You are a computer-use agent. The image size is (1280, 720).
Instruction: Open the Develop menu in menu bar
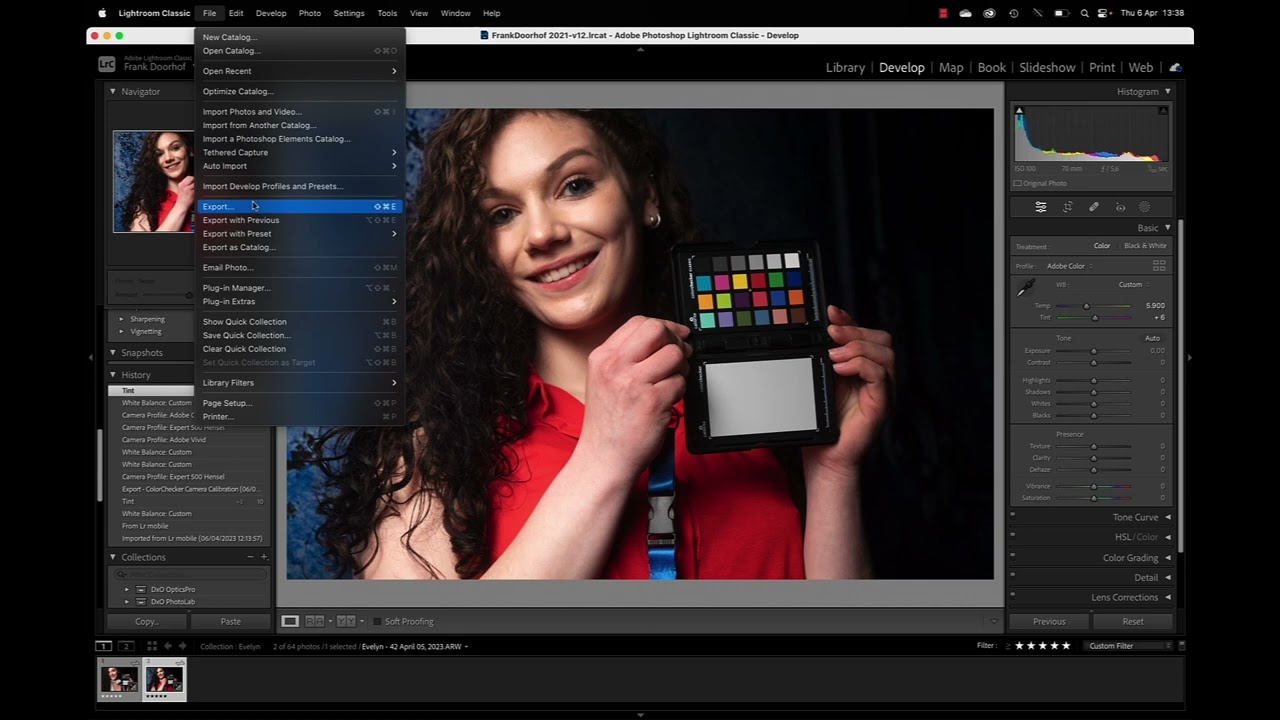[271, 13]
